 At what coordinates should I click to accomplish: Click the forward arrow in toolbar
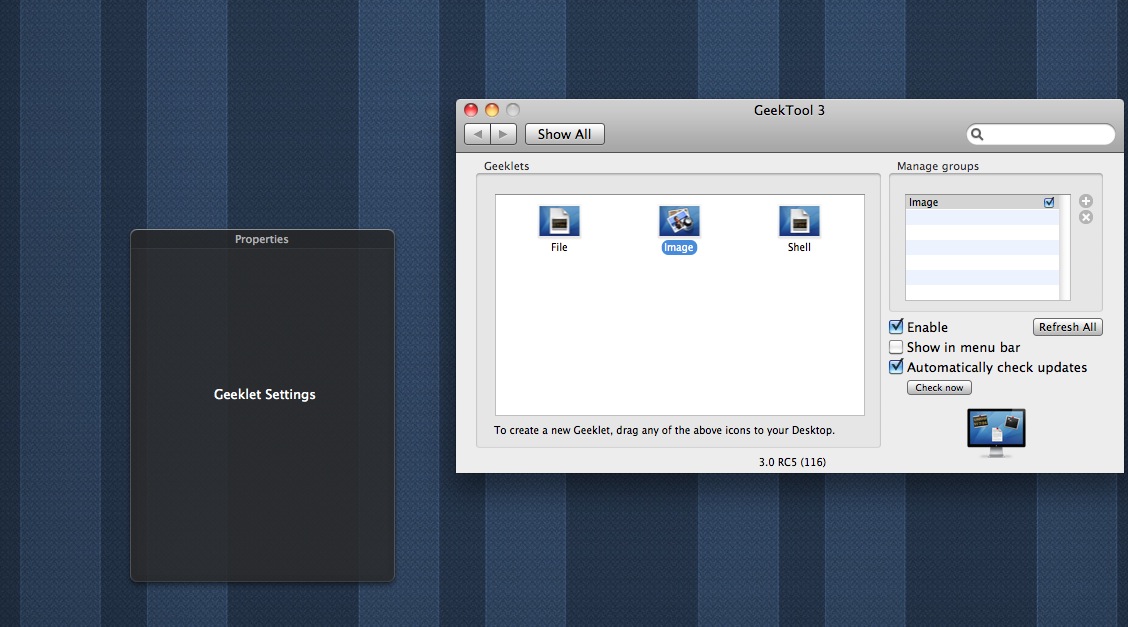504,134
